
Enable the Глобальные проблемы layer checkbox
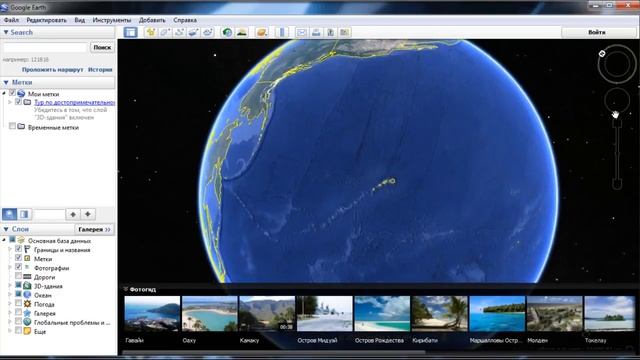coord(18,321)
